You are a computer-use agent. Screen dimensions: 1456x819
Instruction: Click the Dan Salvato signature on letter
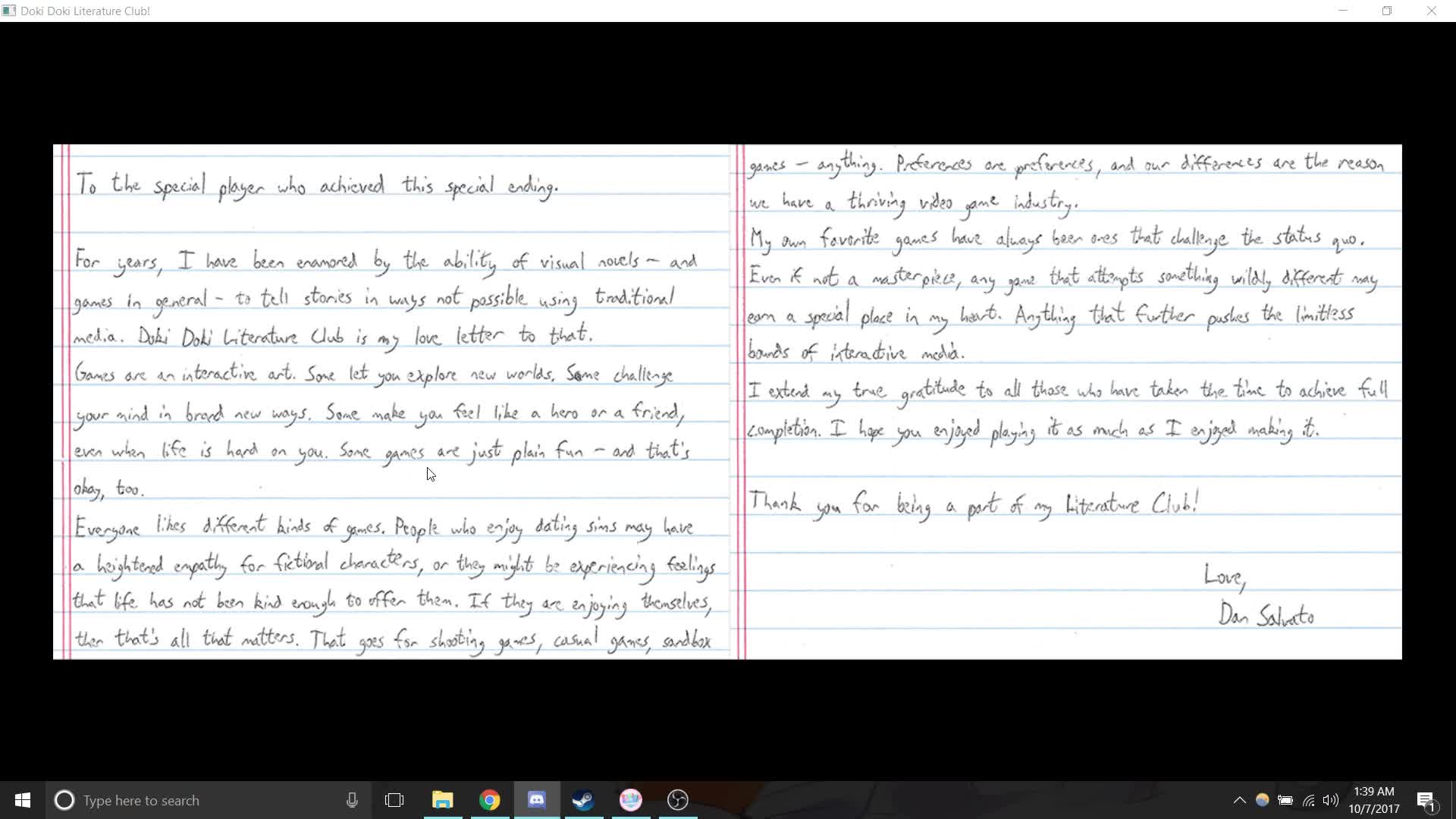[x=1266, y=615]
